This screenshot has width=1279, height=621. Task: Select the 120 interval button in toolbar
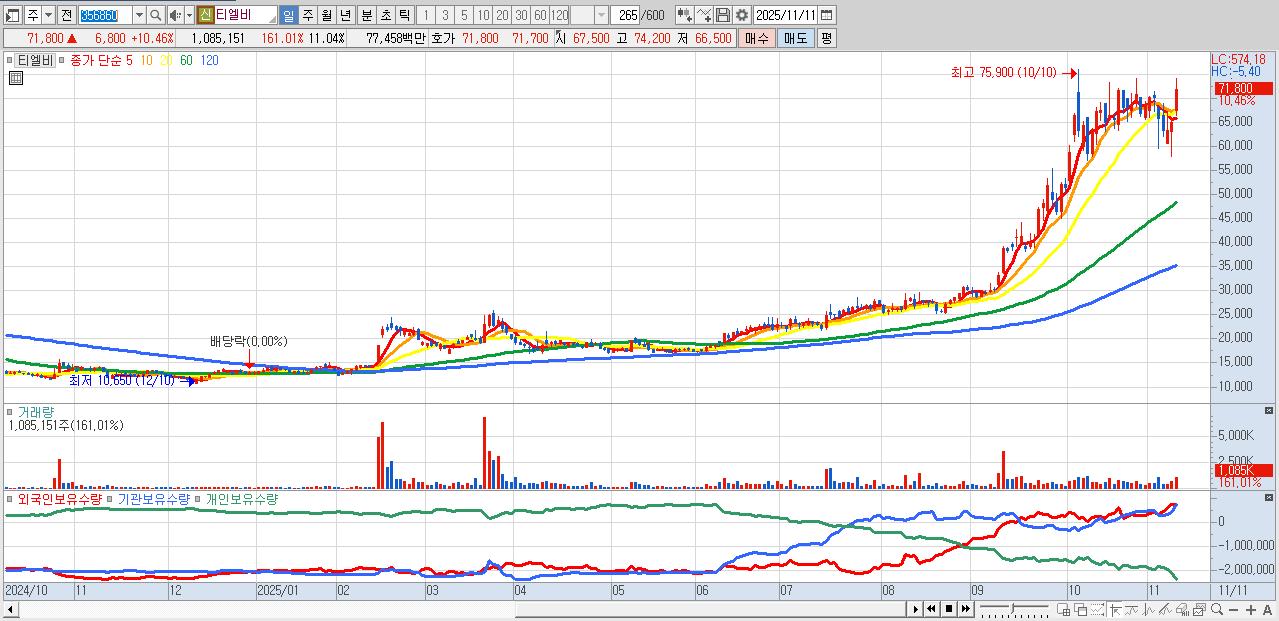point(559,15)
